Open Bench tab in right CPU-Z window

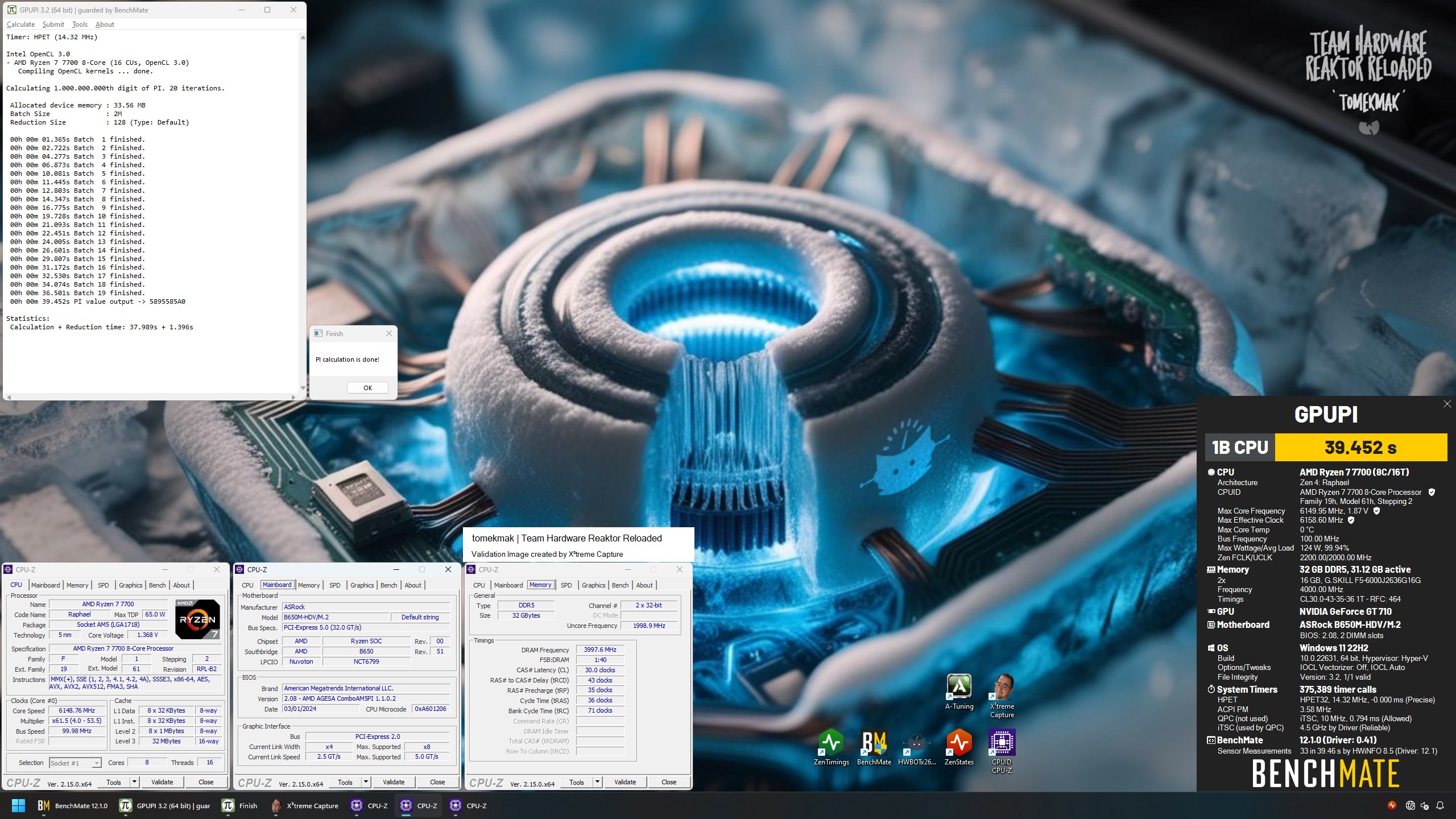click(x=621, y=585)
